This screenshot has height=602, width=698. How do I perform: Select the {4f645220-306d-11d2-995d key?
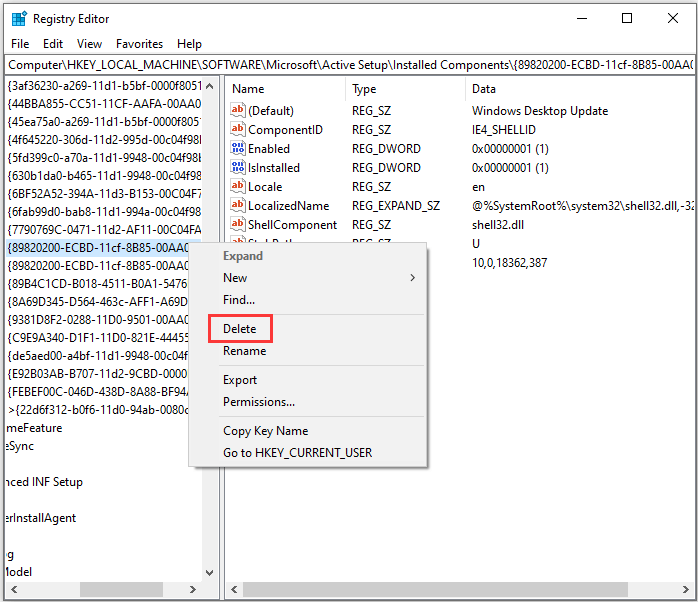click(x=105, y=139)
